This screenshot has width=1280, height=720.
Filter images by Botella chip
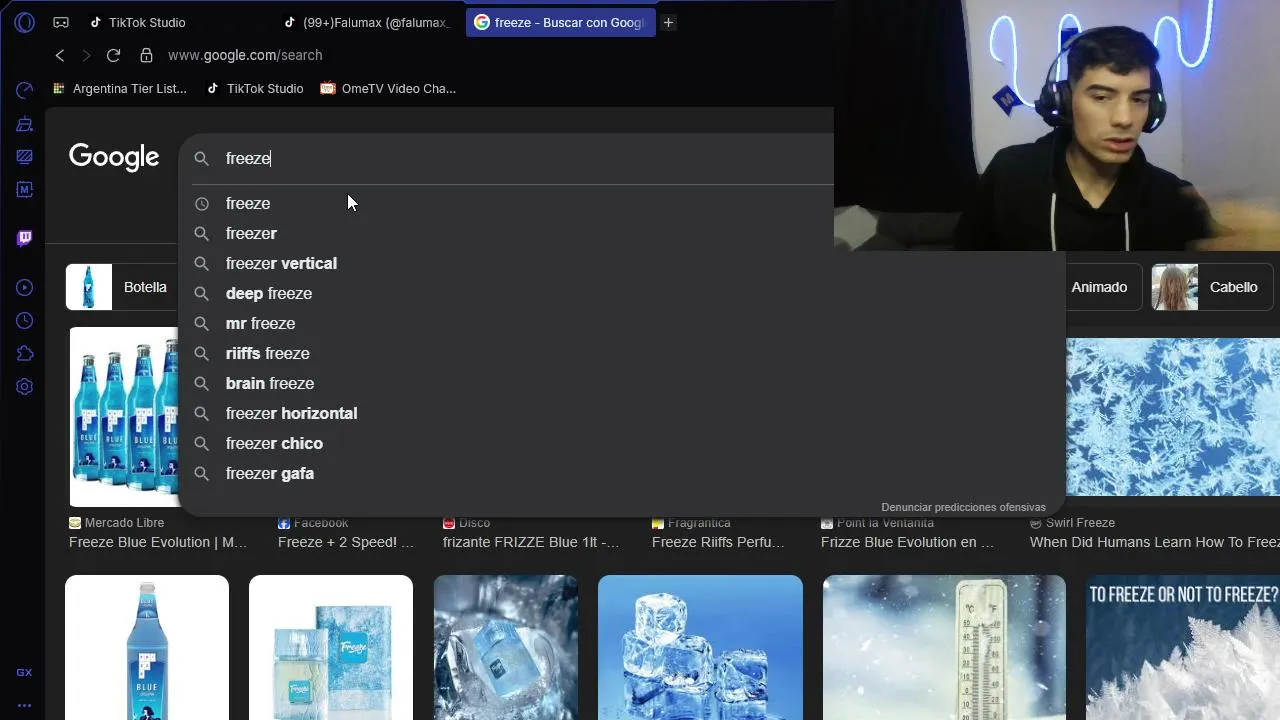pyautogui.click(x=122, y=287)
